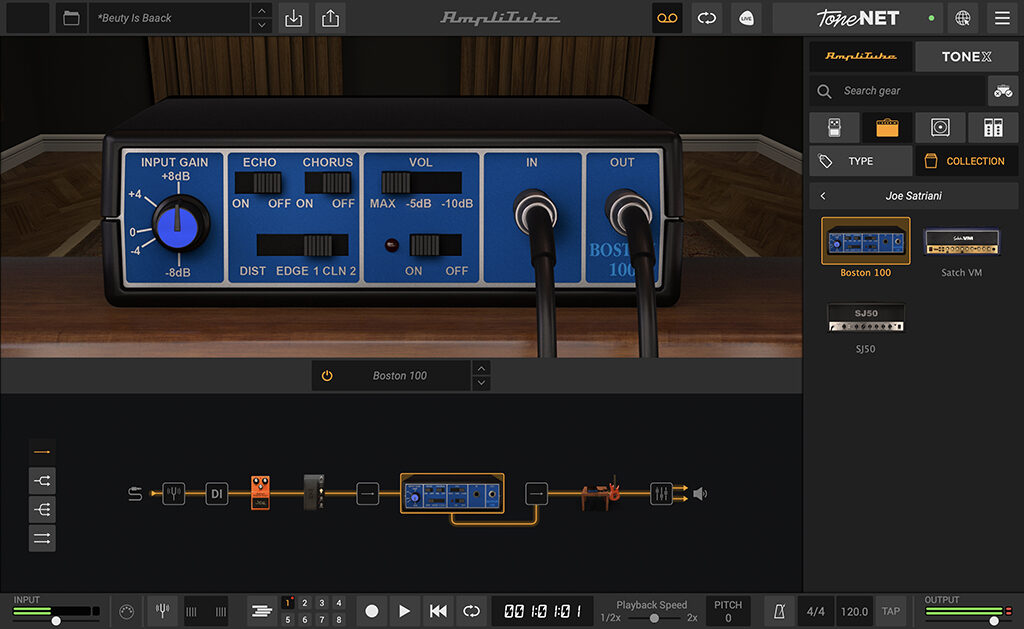This screenshot has width=1024, height=629.
Task: Collapse the Joe Satriani collection with back chevron
Action: [x=824, y=196]
